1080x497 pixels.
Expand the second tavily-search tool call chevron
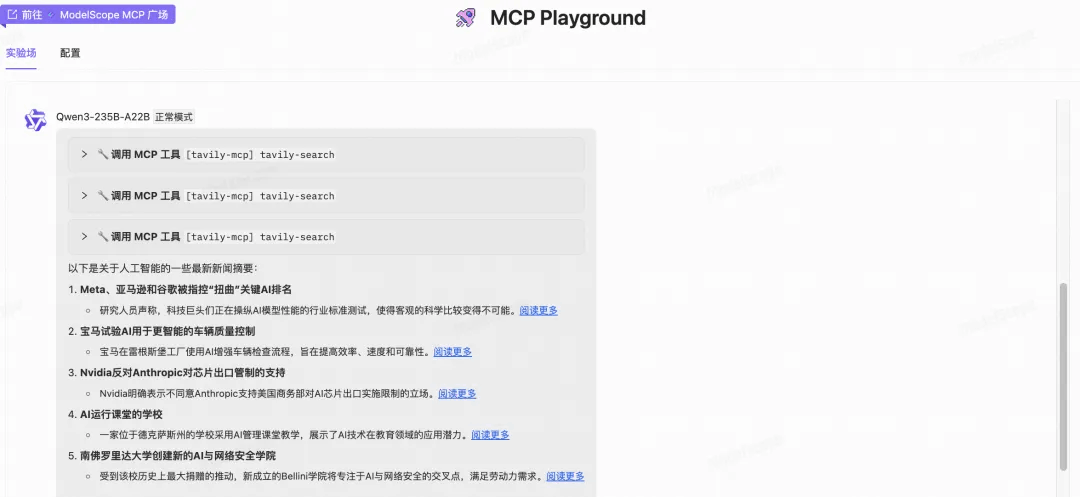(84, 195)
